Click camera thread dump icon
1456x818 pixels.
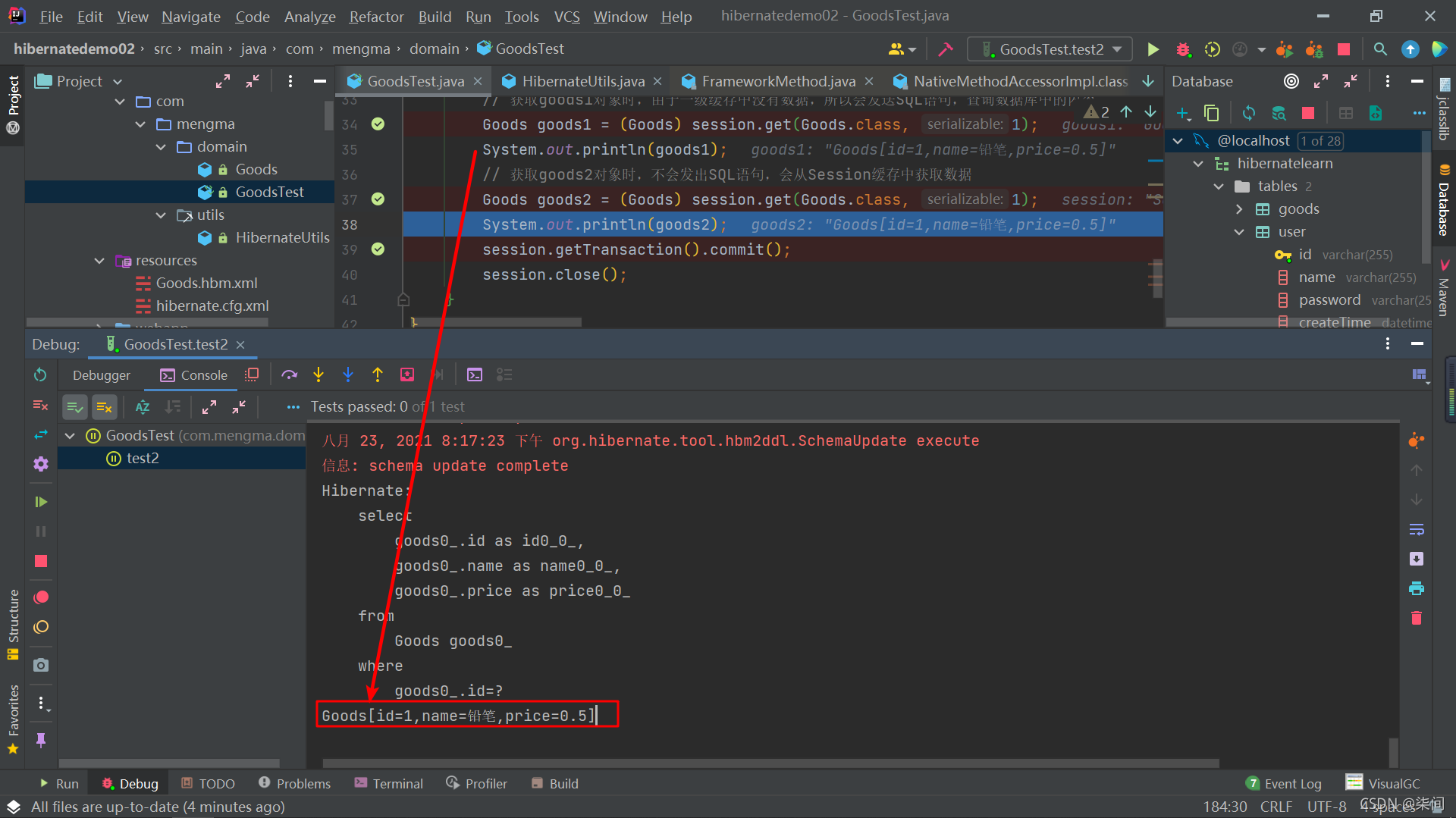tap(41, 665)
